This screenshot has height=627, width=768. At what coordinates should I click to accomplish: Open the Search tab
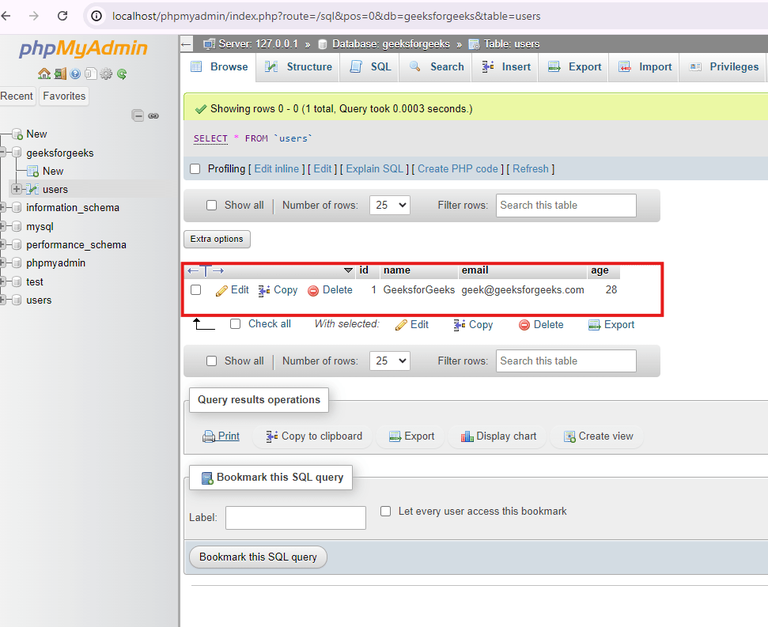(437, 67)
